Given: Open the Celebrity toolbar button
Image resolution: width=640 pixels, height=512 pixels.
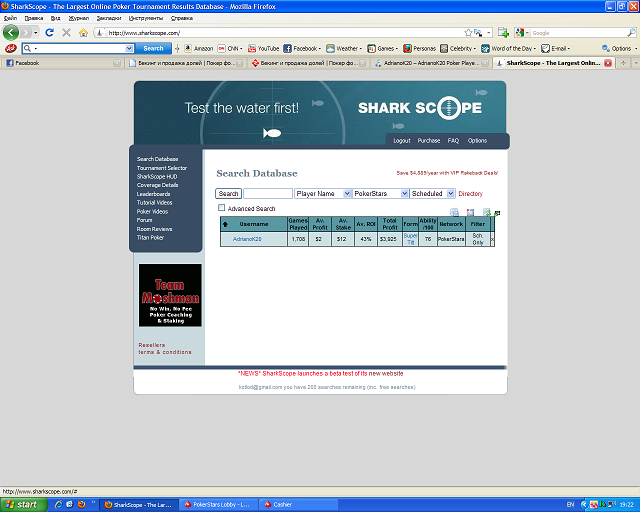Looking at the screenshot, I should click(458, 49).
